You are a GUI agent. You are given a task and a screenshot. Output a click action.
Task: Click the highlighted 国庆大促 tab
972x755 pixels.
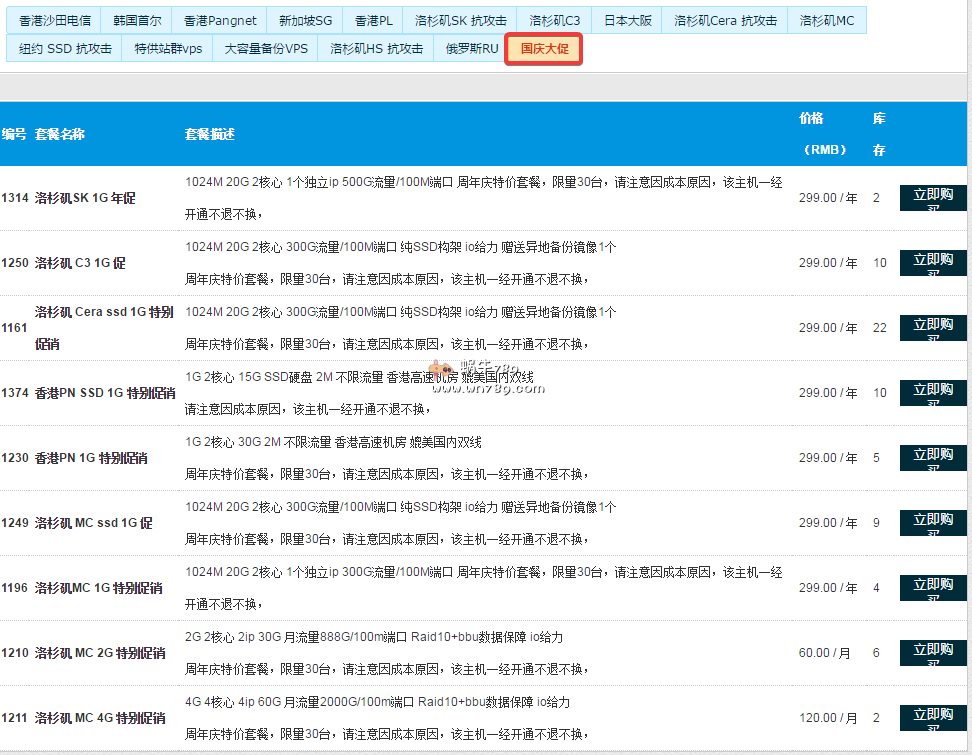coord(543,48)
